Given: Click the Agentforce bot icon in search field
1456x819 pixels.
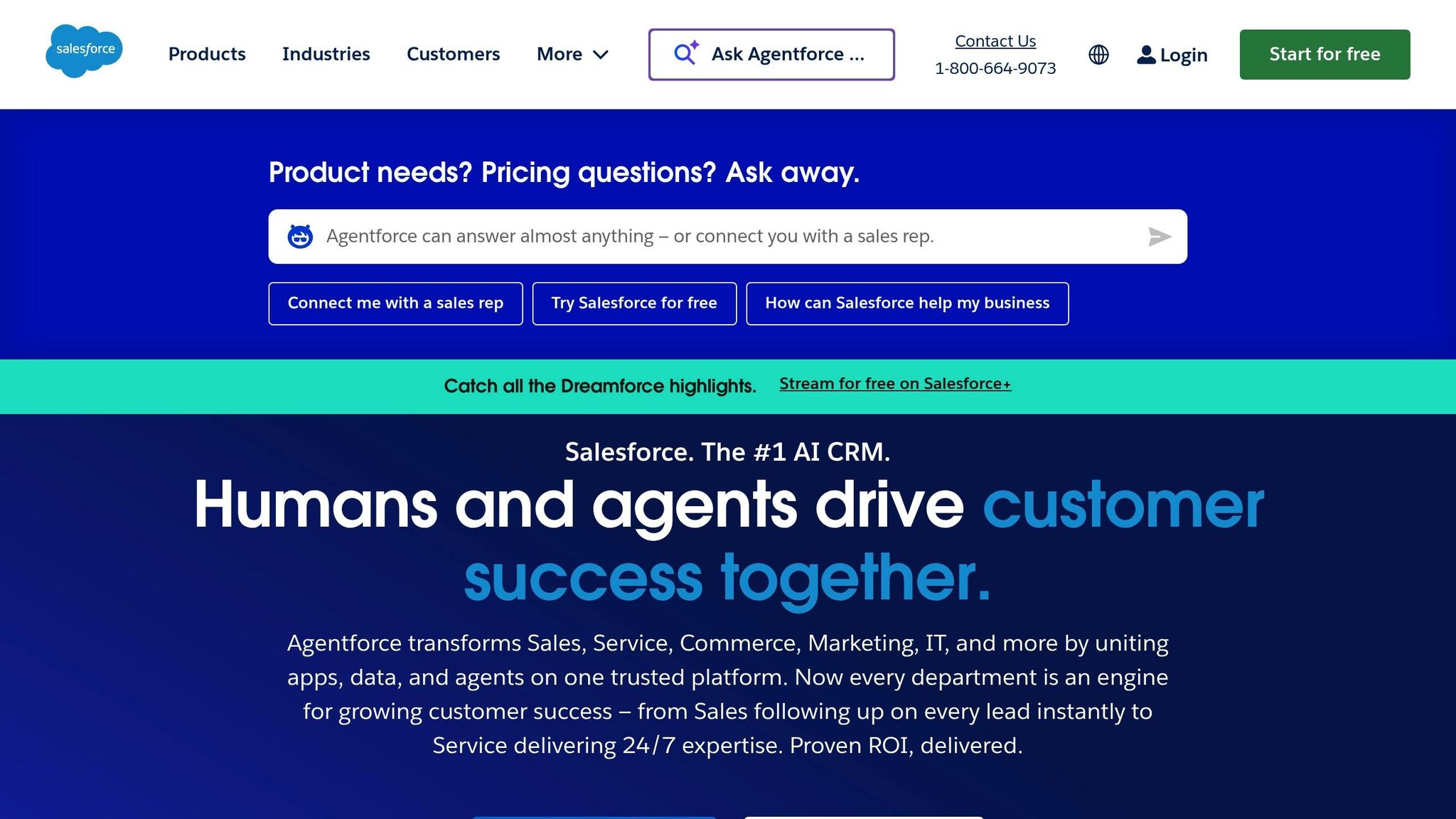Looking at the screenshot, I should click(301, 235).
